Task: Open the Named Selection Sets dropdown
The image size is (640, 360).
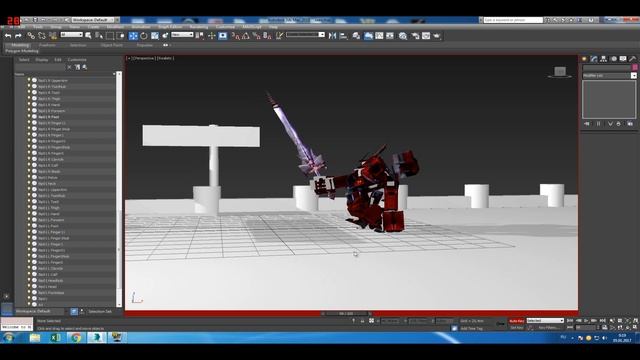Action: pos(305,35)
